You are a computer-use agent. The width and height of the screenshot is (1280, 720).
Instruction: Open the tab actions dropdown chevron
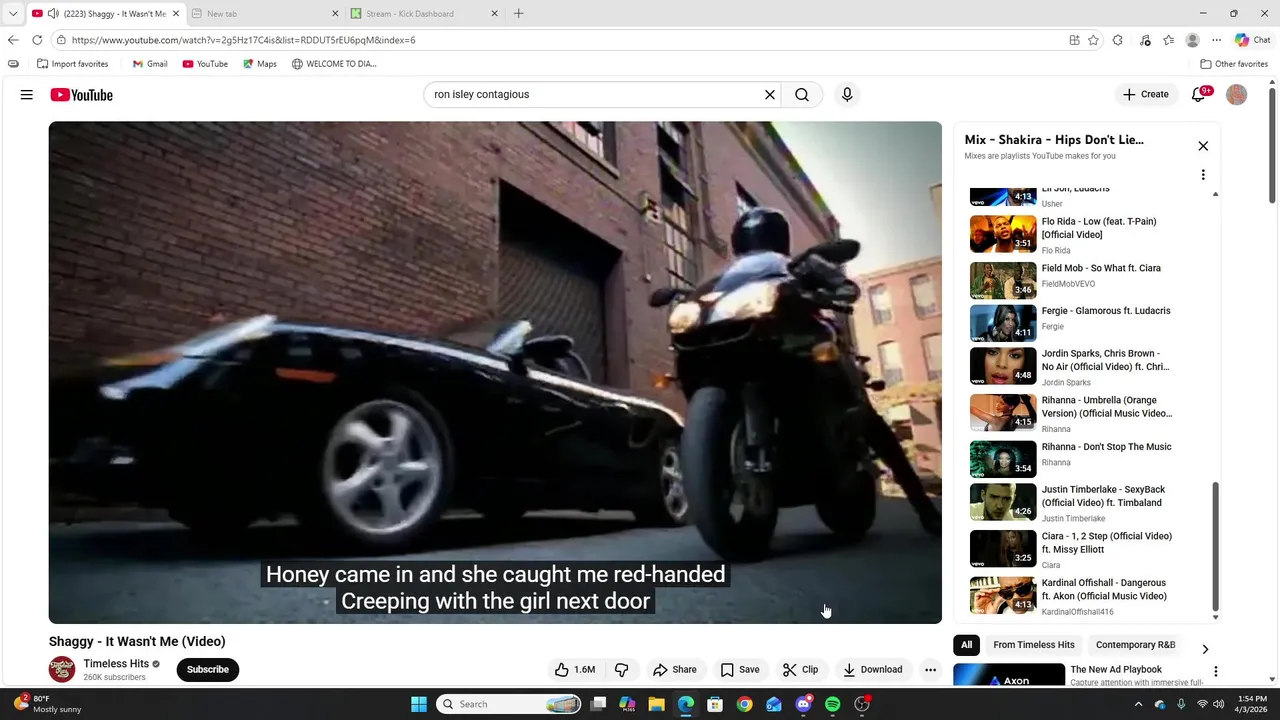pyautogui.click(x=13, y=14)
